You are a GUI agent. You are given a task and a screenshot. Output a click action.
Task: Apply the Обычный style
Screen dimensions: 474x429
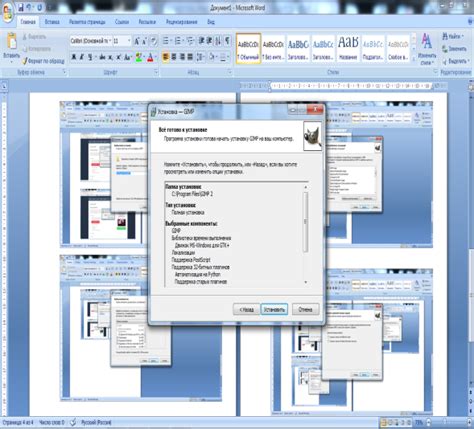[248, 49]
